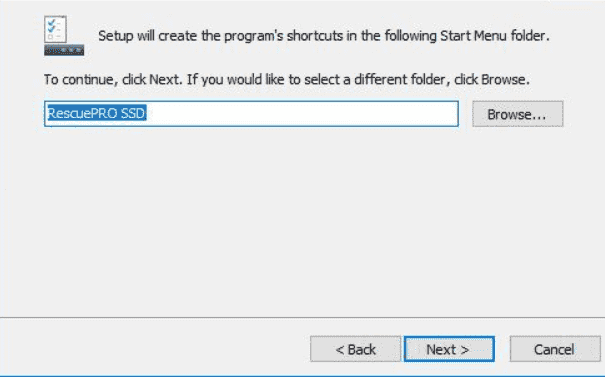
Task: Select the Cancel button label
Action: (x=554, y=349)
